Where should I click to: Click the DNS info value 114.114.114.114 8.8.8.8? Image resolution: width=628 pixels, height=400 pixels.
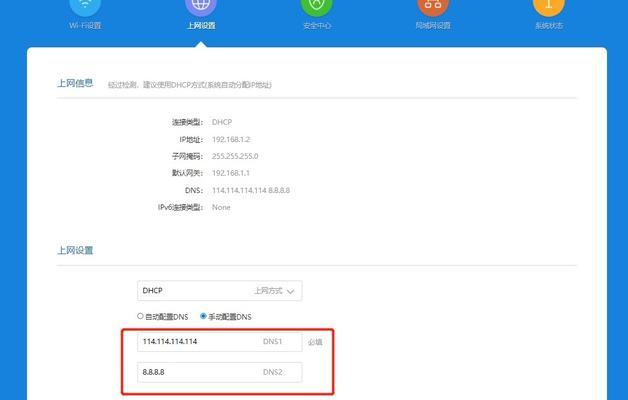251,190
